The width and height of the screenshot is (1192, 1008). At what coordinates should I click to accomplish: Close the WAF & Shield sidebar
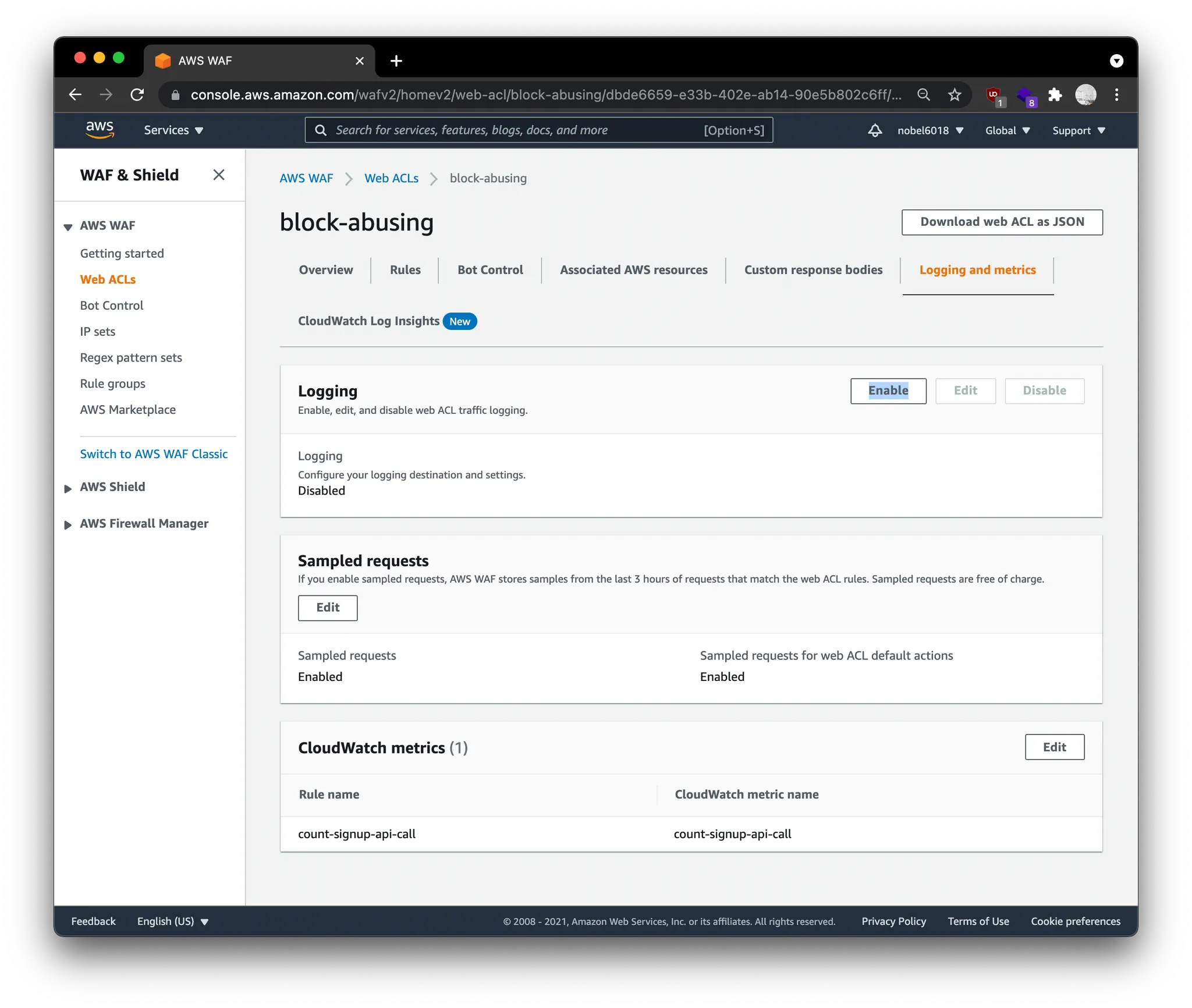tap(219, 175)
